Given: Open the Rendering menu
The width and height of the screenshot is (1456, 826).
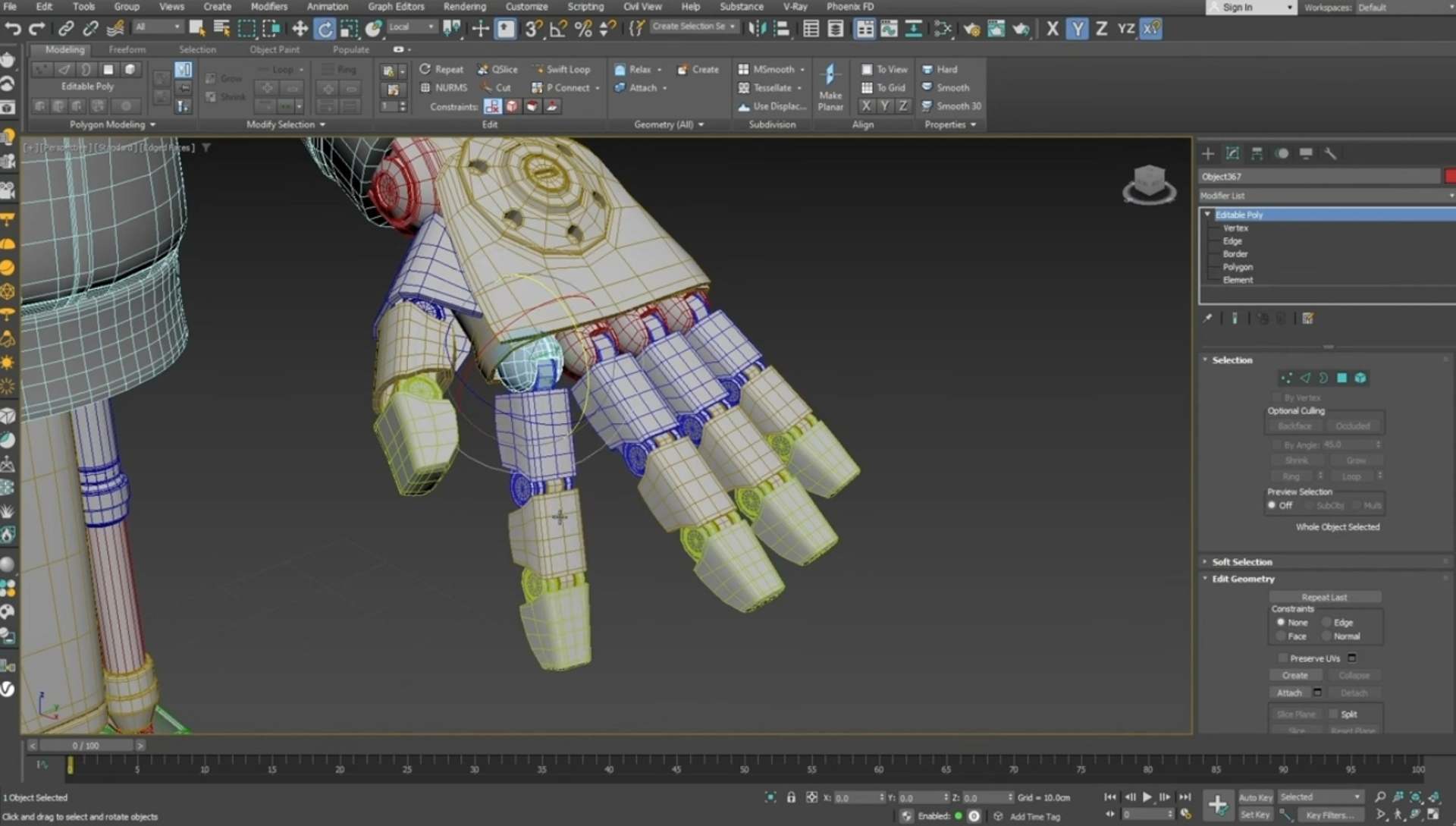Looking at the screenshot, I should (464, 6).
